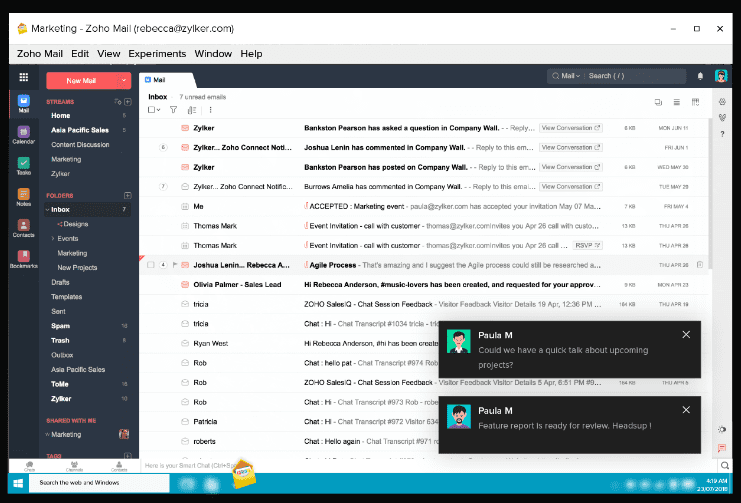Open Contacts in the bottom chat bar
Screen dimensions: 741x503
[119, 466]
